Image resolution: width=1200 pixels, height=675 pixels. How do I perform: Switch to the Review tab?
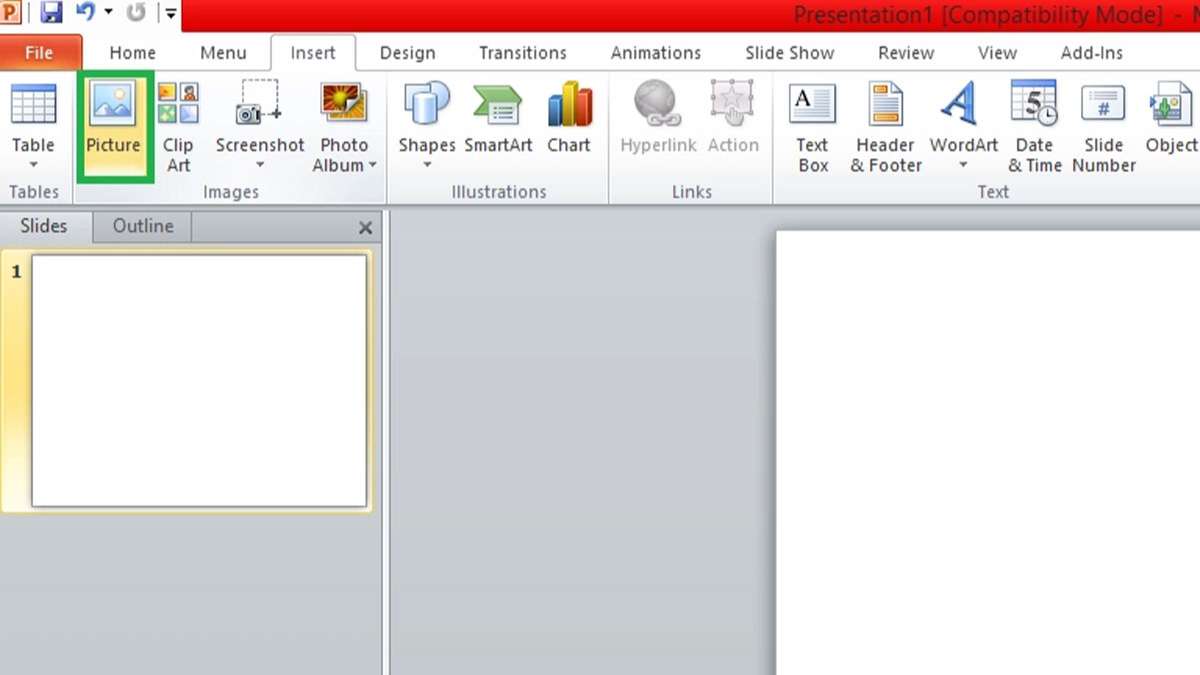906,53
